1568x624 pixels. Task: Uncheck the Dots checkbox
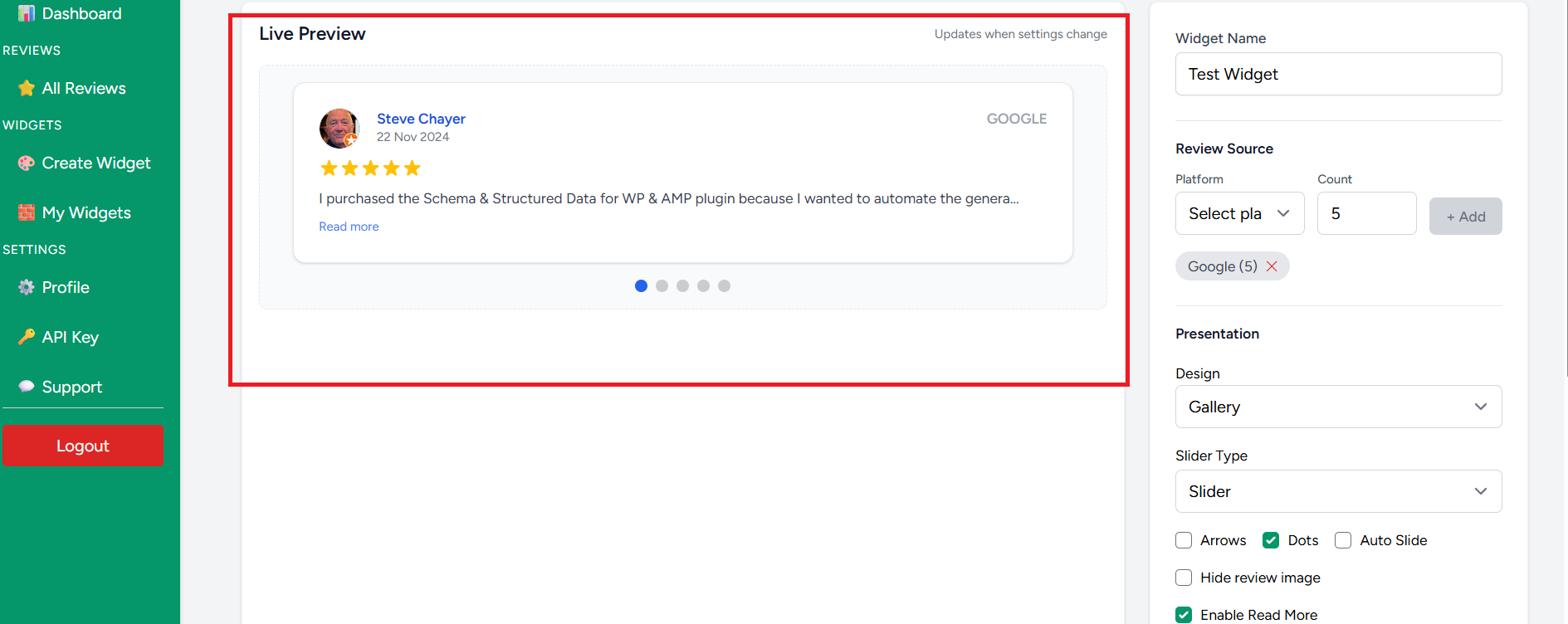pyautogui.click(x=1271, y=540)
